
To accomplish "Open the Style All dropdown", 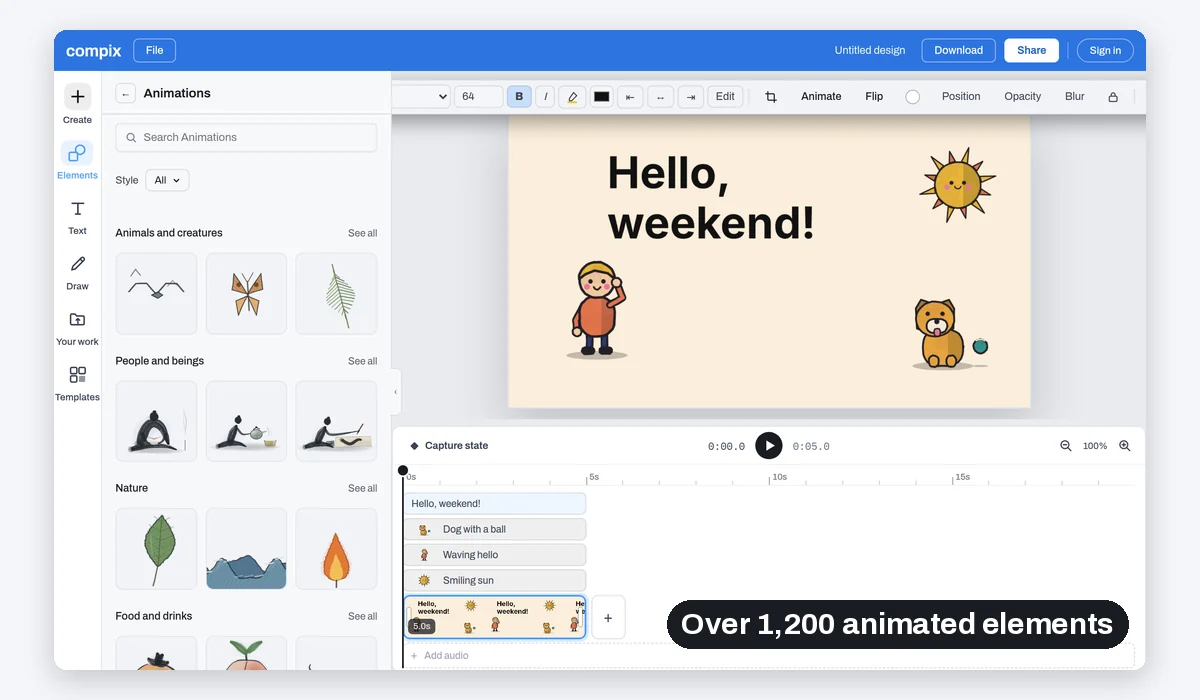I will (x=167, y=181).
